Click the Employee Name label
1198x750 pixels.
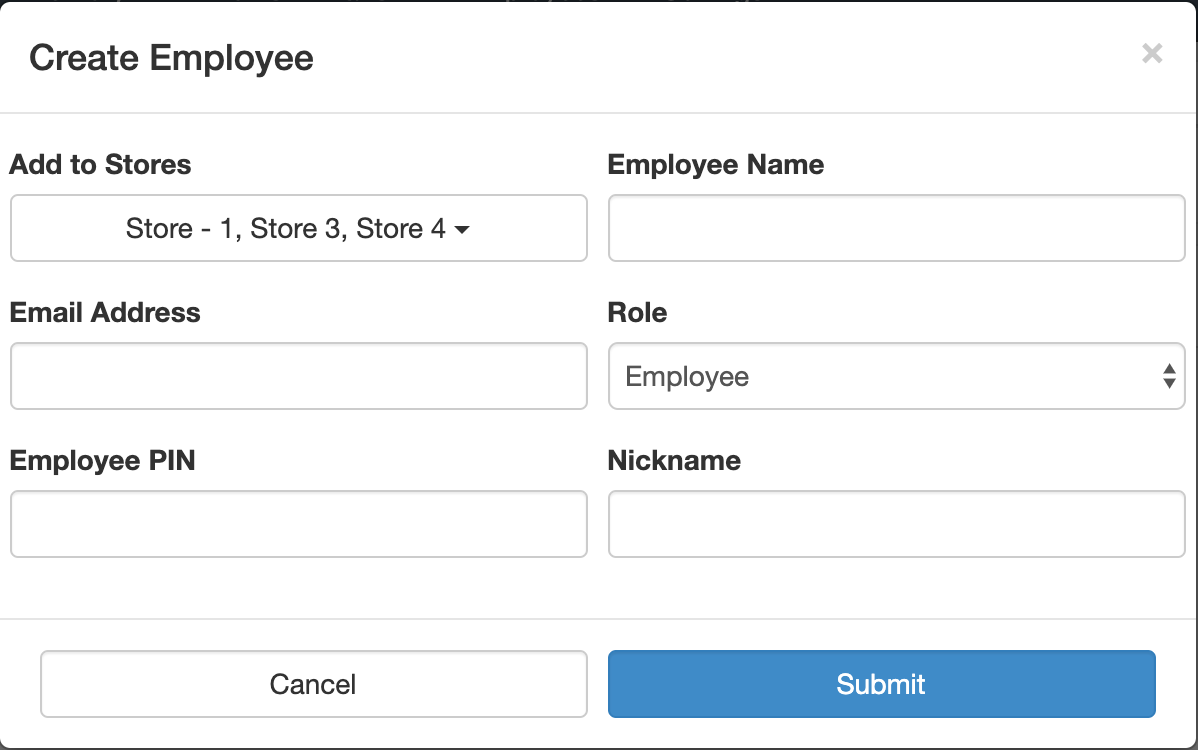715,164
